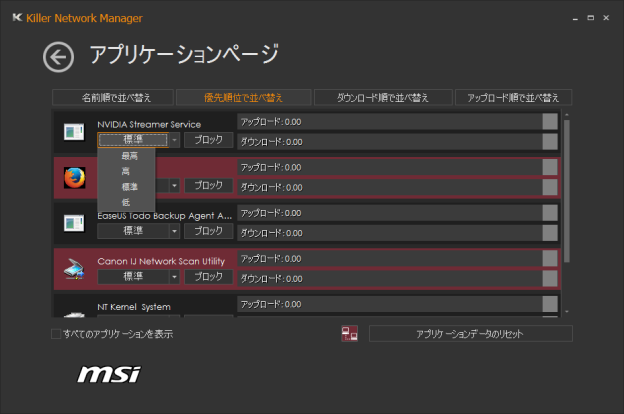The image size is (624, 414).
Task: Click the MSI logo
Action: tap(109, 374)
